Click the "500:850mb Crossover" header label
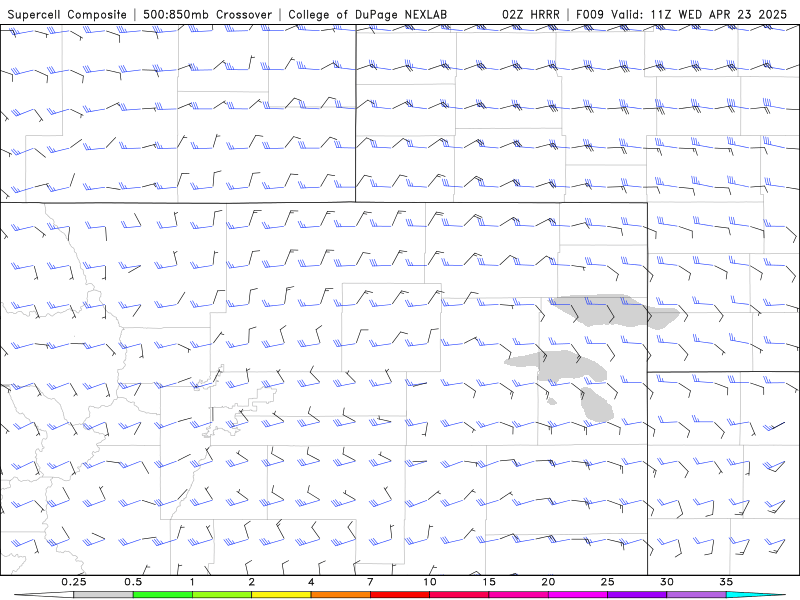800x600 pixels. coord(208,15)
